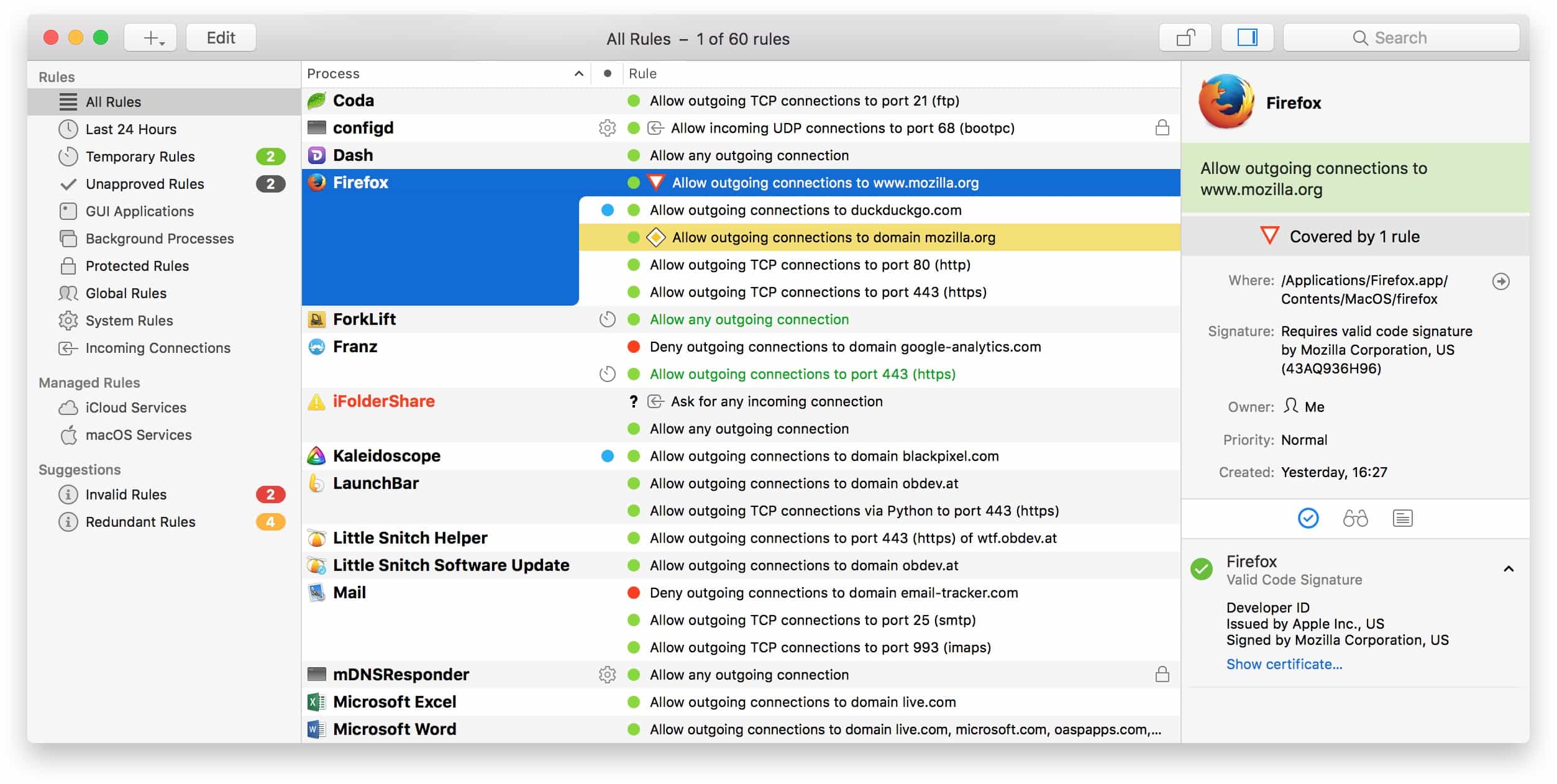Viewport: 1557px width, 784px height.
Task: Open Redundant Rules in Suggestions
Action: [140, 522]
